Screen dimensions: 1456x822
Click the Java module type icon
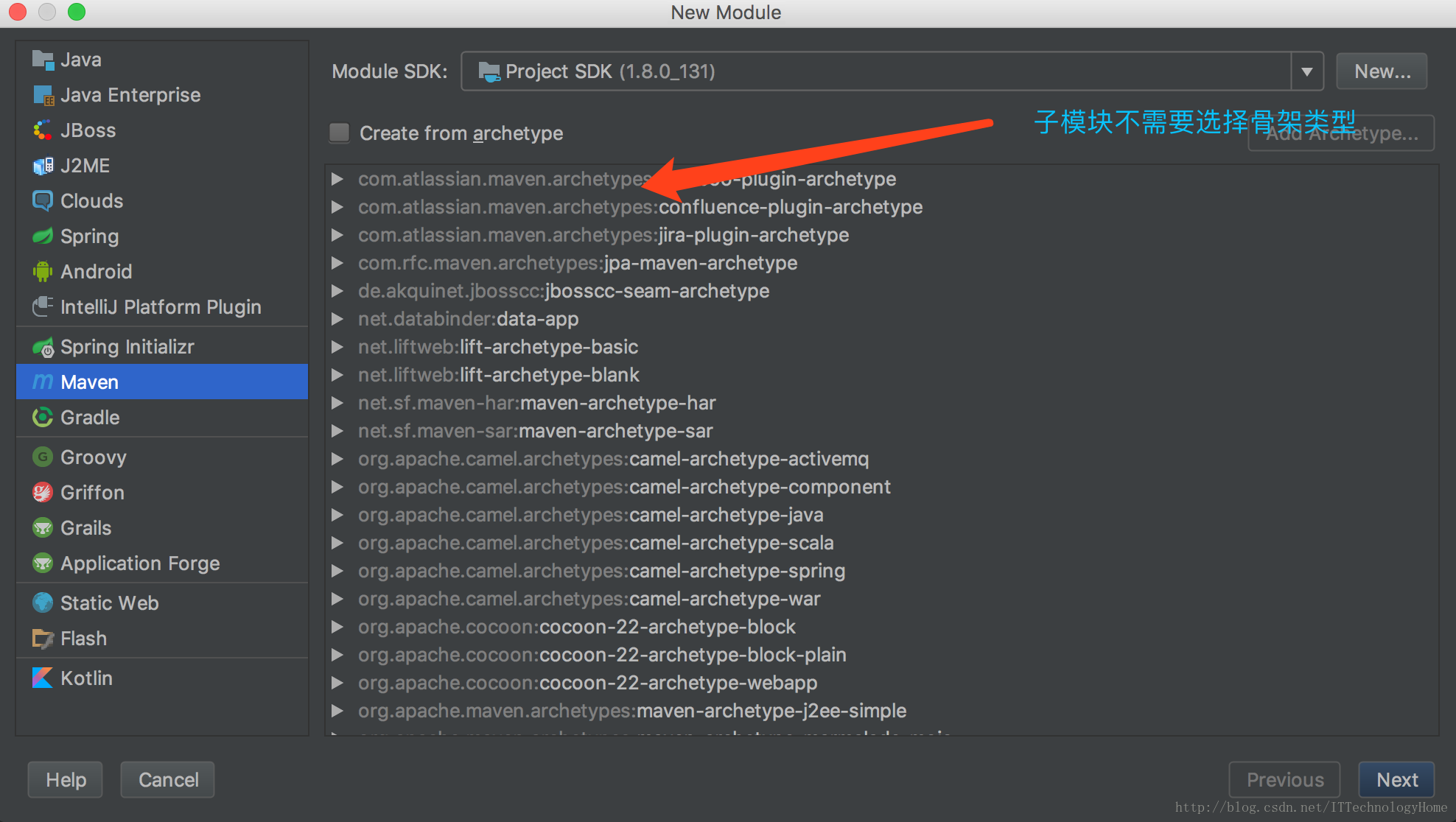(43, 60)
